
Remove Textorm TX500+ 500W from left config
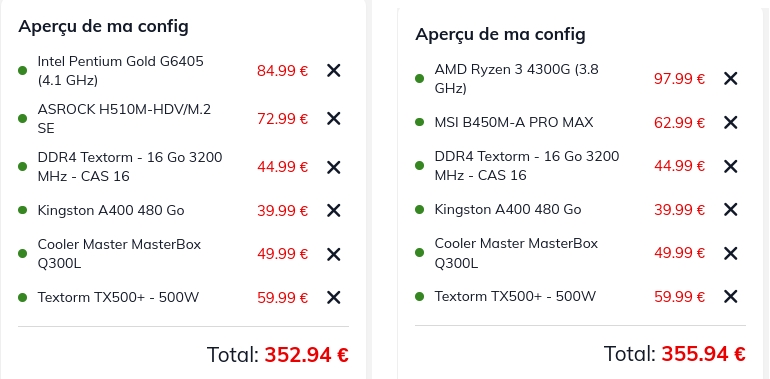pos(333,298)
